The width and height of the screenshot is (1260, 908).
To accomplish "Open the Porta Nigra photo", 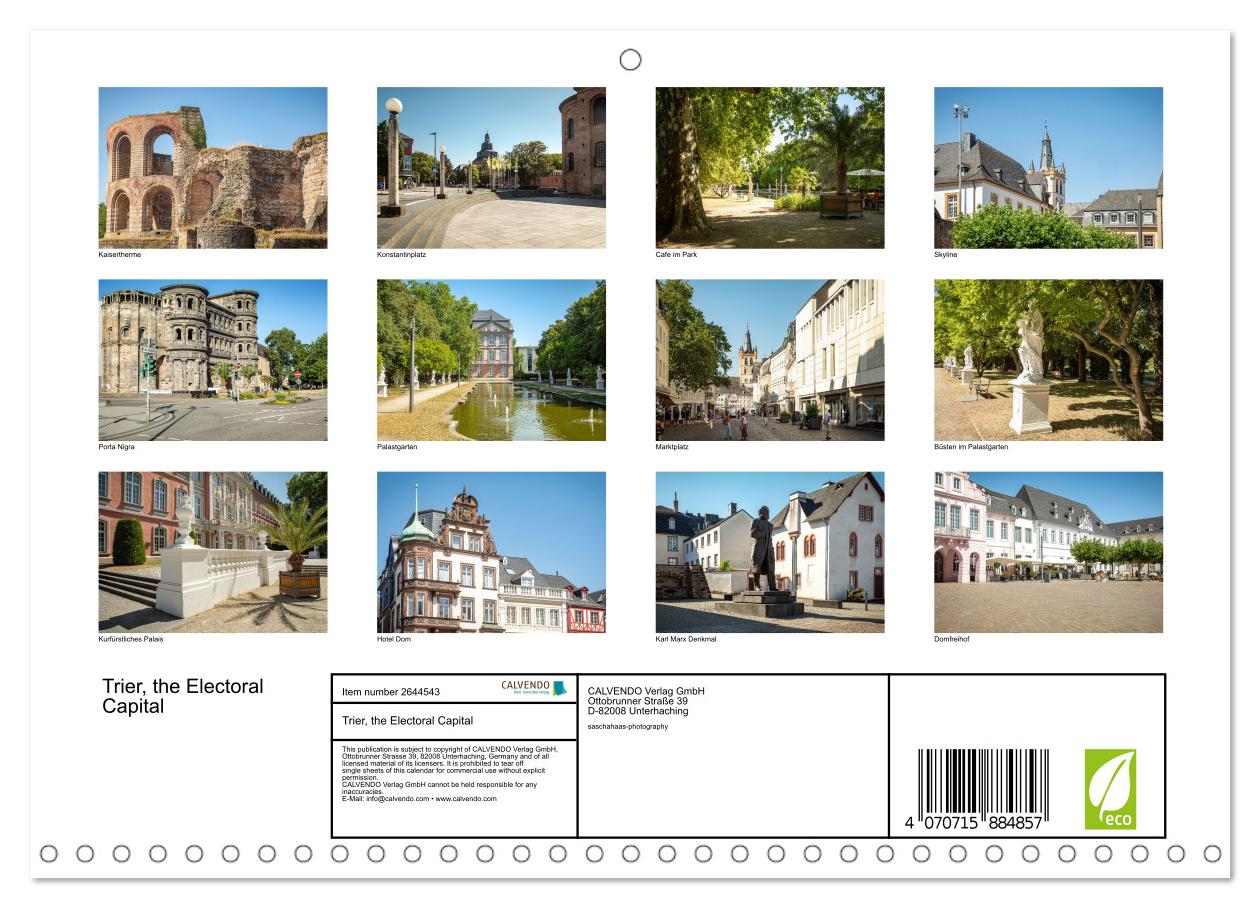I will click(213, 360).
